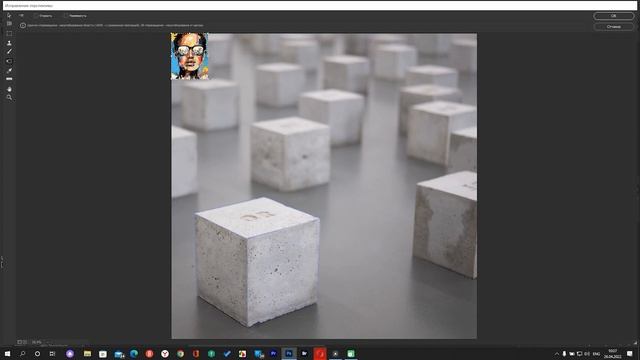Open Adobe Bridge from taskbar

(x=304, y=353)
